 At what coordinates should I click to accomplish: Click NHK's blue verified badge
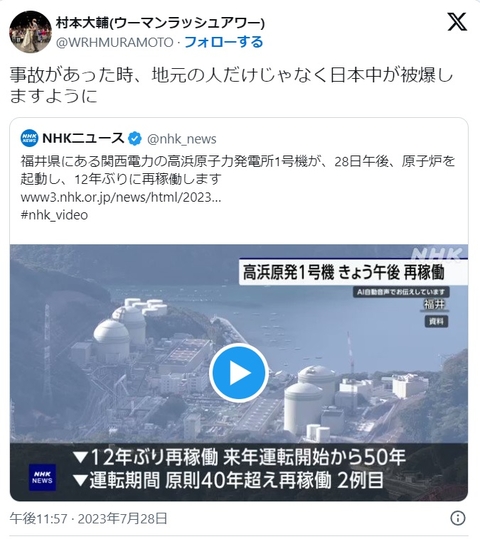(x=135, y=139)
